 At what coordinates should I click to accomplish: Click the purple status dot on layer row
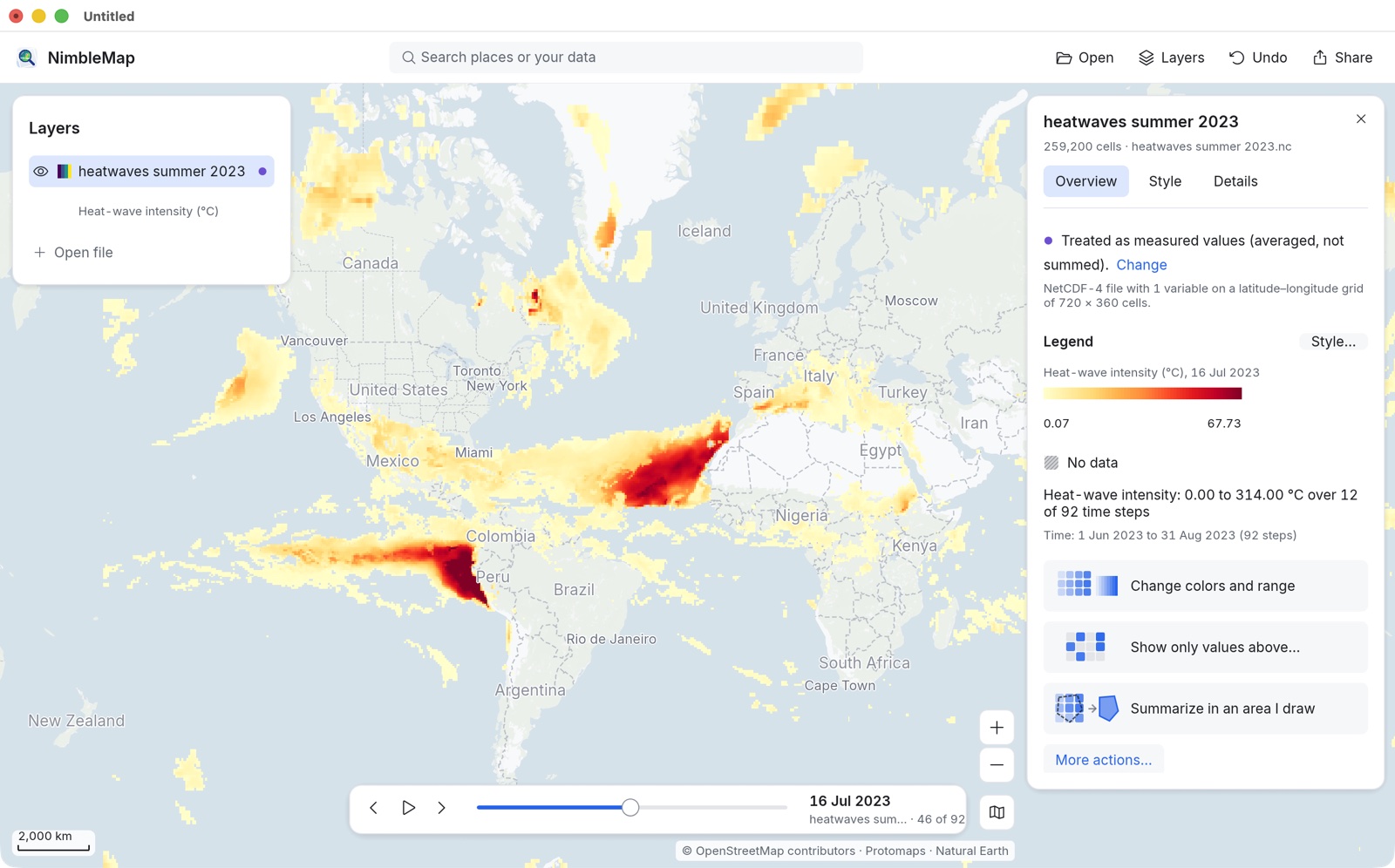[x=262, y=172]
